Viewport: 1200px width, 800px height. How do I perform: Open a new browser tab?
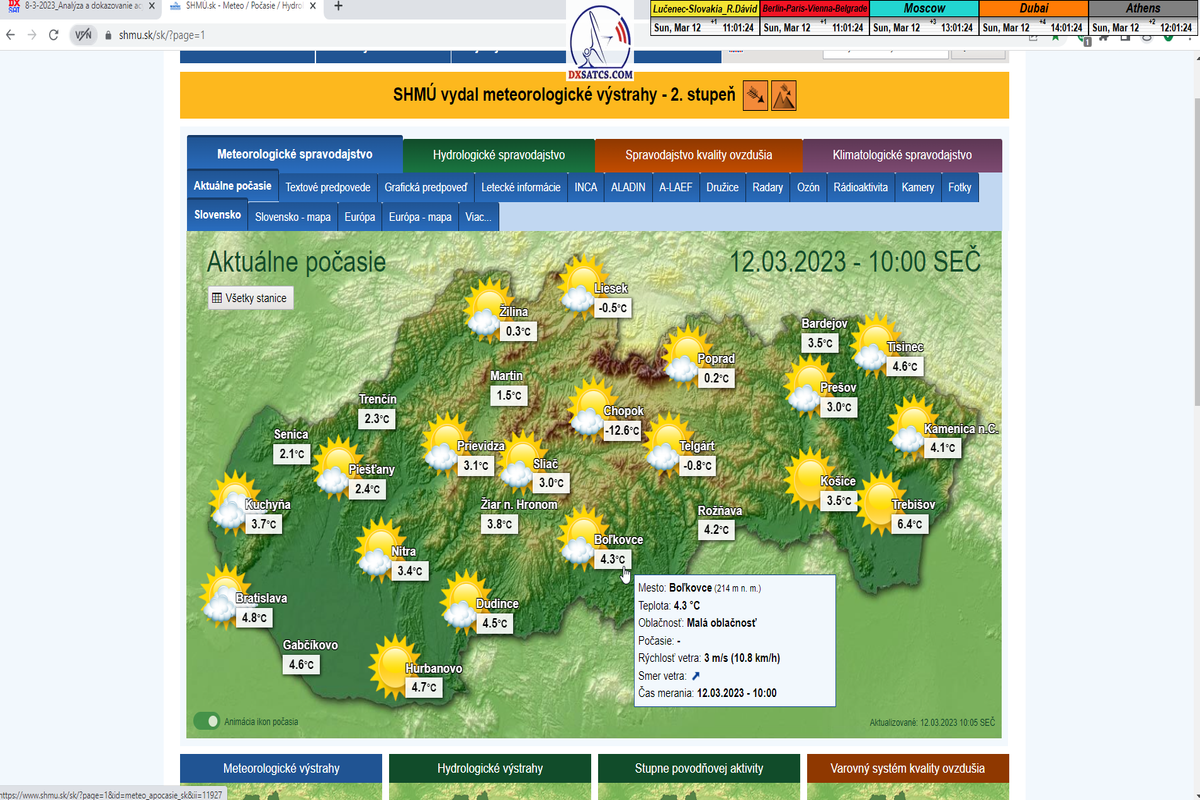338,7
